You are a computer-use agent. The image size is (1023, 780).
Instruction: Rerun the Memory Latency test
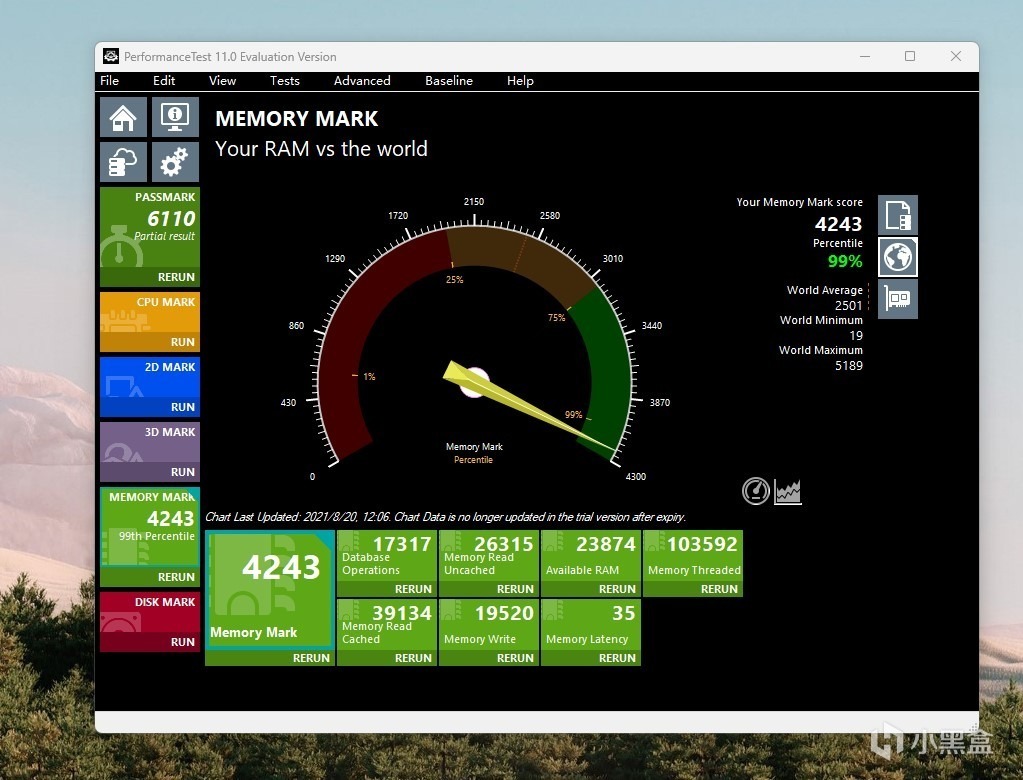pyautogui.click(x=591, y=658)
